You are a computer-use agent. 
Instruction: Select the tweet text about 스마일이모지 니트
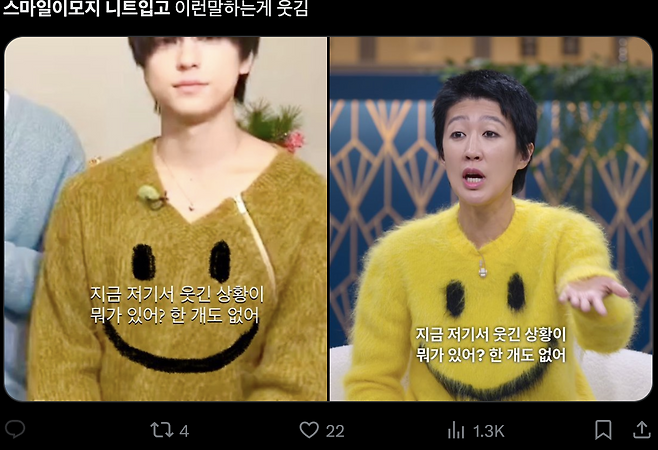[x=156, y=8]
